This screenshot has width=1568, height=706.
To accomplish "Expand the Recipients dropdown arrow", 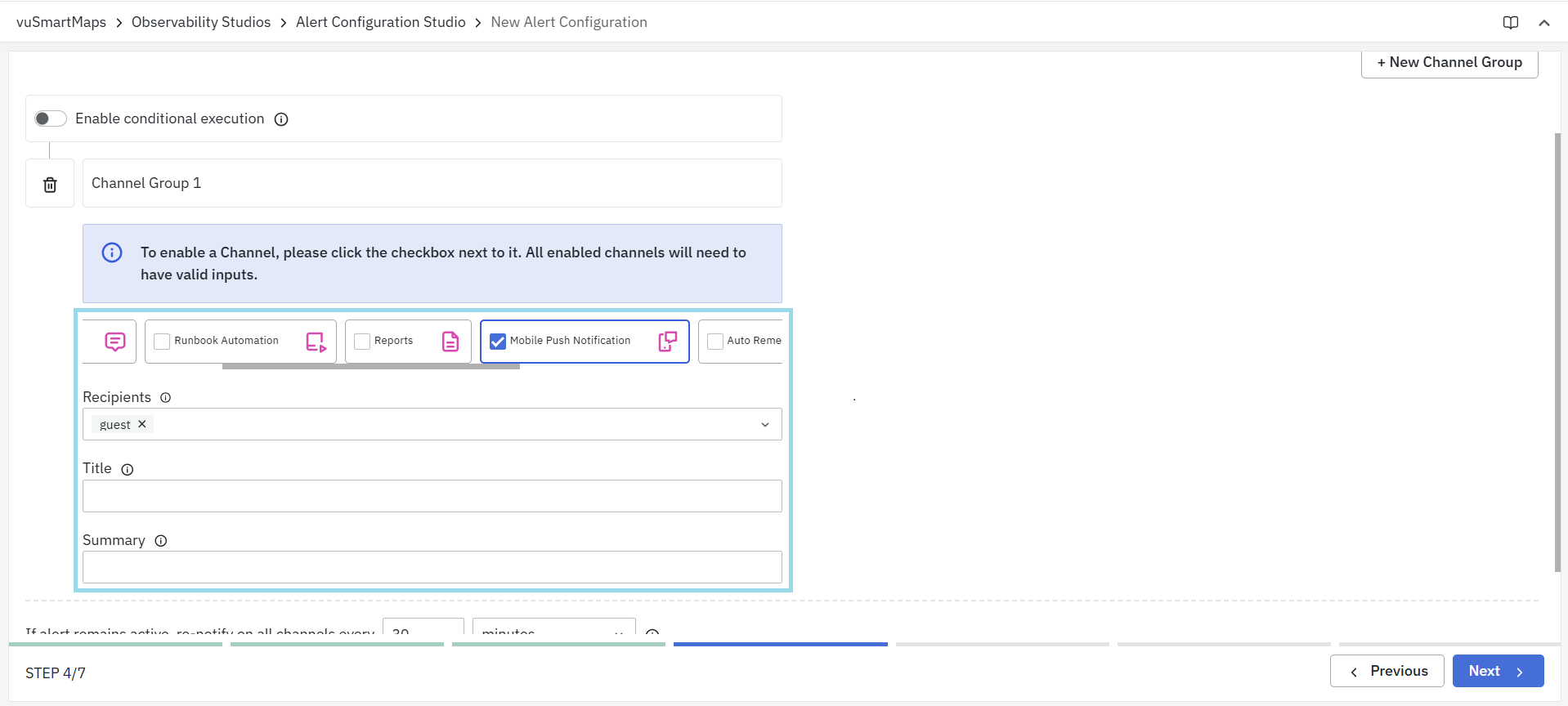I will click(764, 425).
